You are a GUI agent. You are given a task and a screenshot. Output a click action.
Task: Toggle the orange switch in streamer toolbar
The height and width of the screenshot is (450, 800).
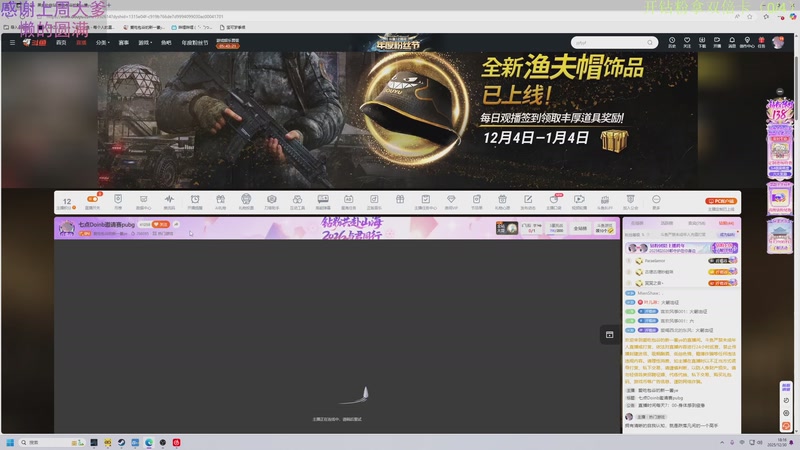click(x=92, y=199)
